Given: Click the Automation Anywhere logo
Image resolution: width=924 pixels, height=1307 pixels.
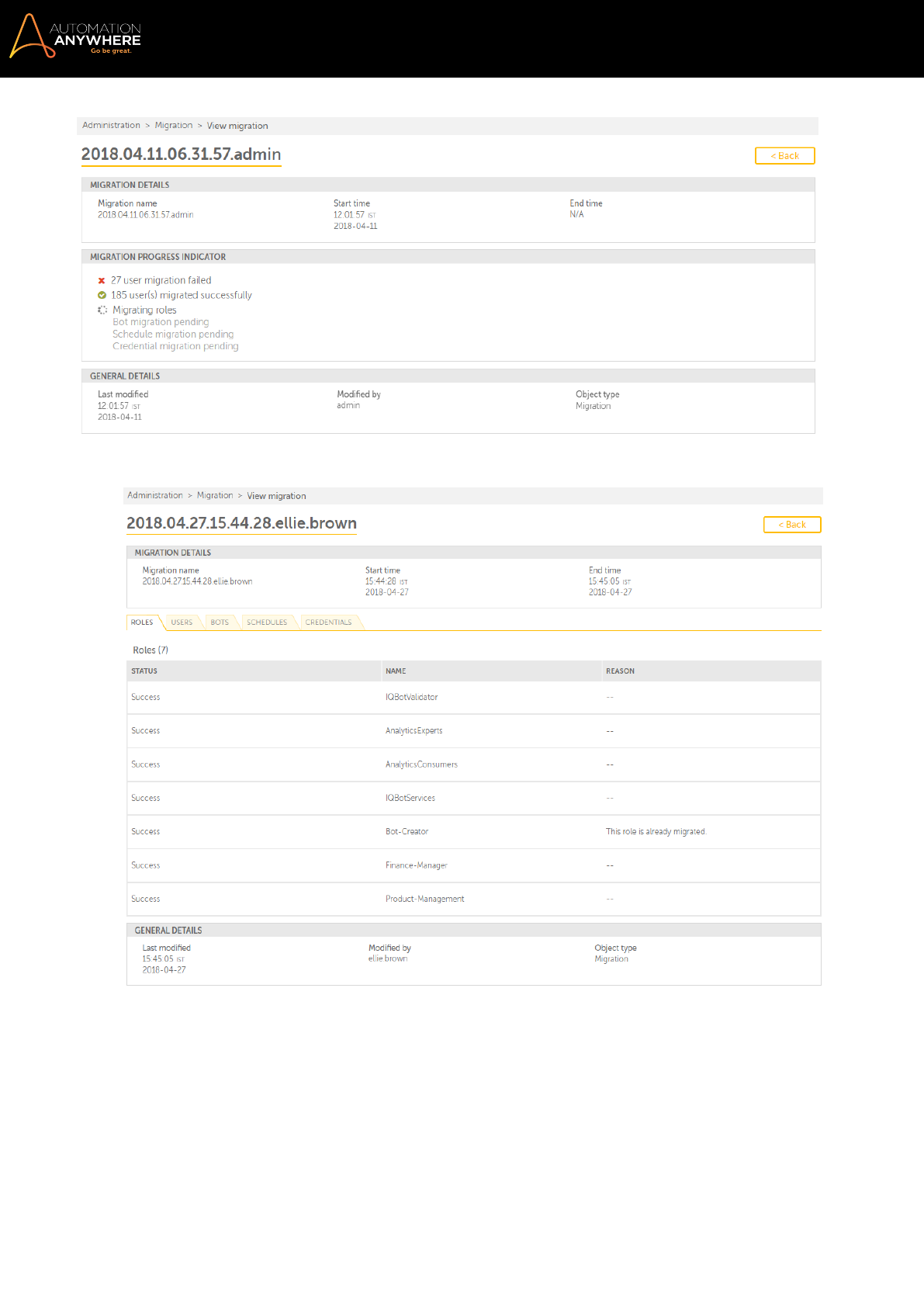Looking at the screenshot, I should [75, 36].
